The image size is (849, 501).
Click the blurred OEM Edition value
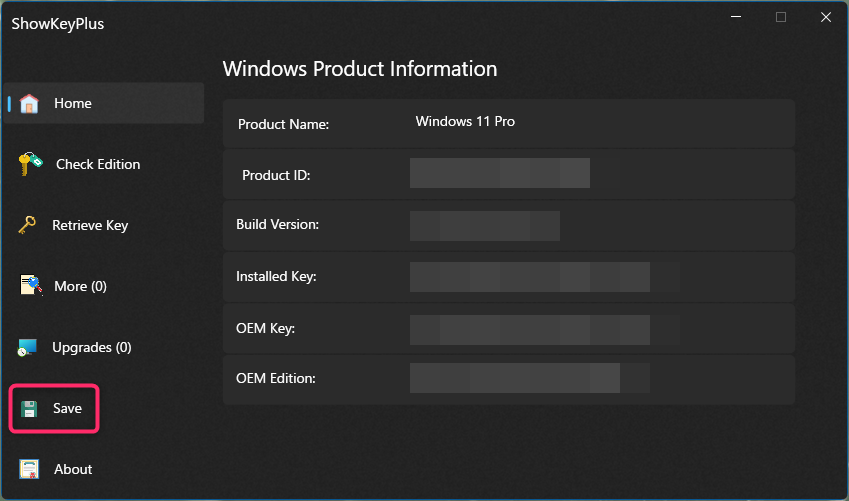pyautogui.click(x=515, y=378)
